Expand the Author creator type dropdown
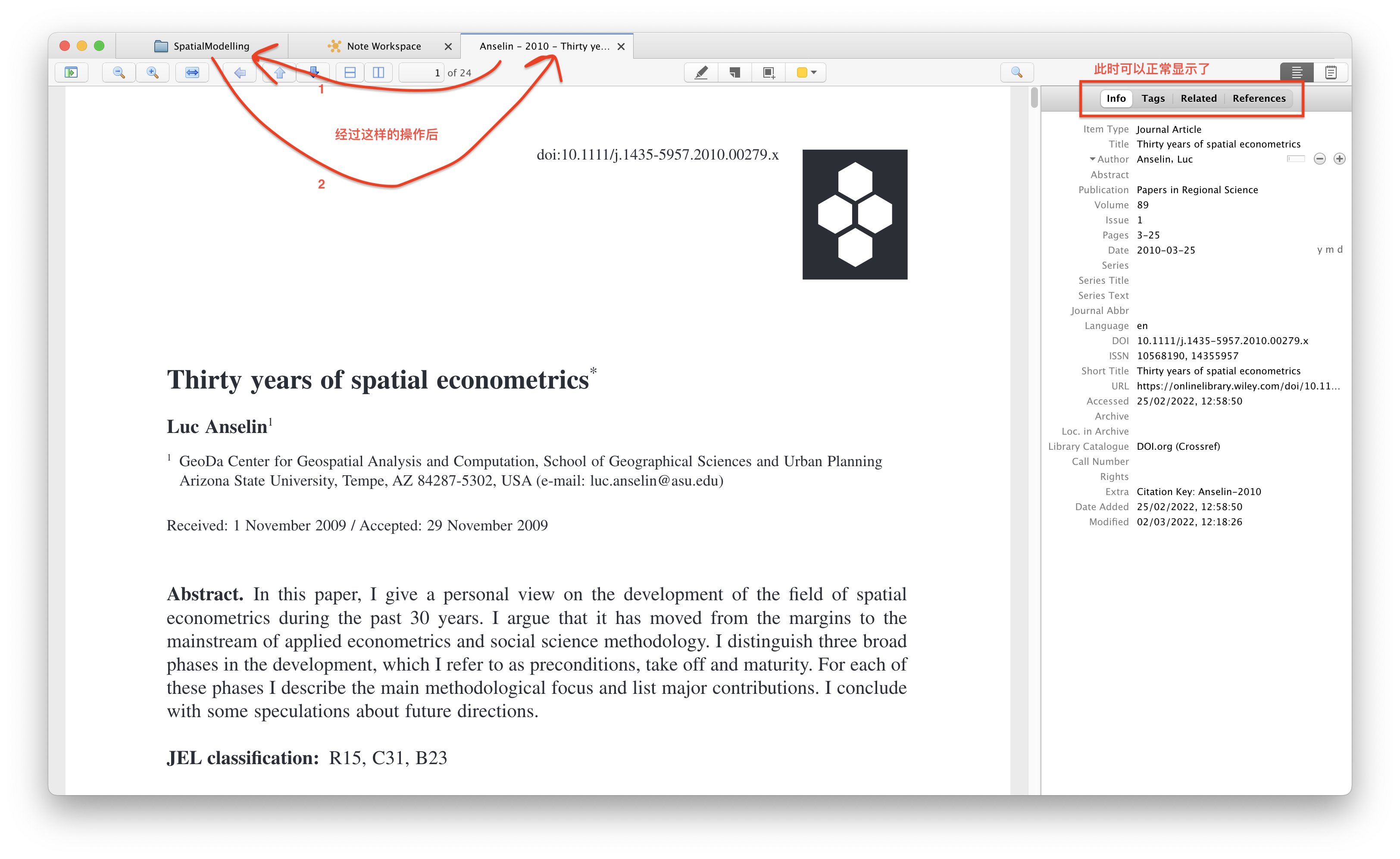This screenshot has width=1400, height=859. point(1109,159)
